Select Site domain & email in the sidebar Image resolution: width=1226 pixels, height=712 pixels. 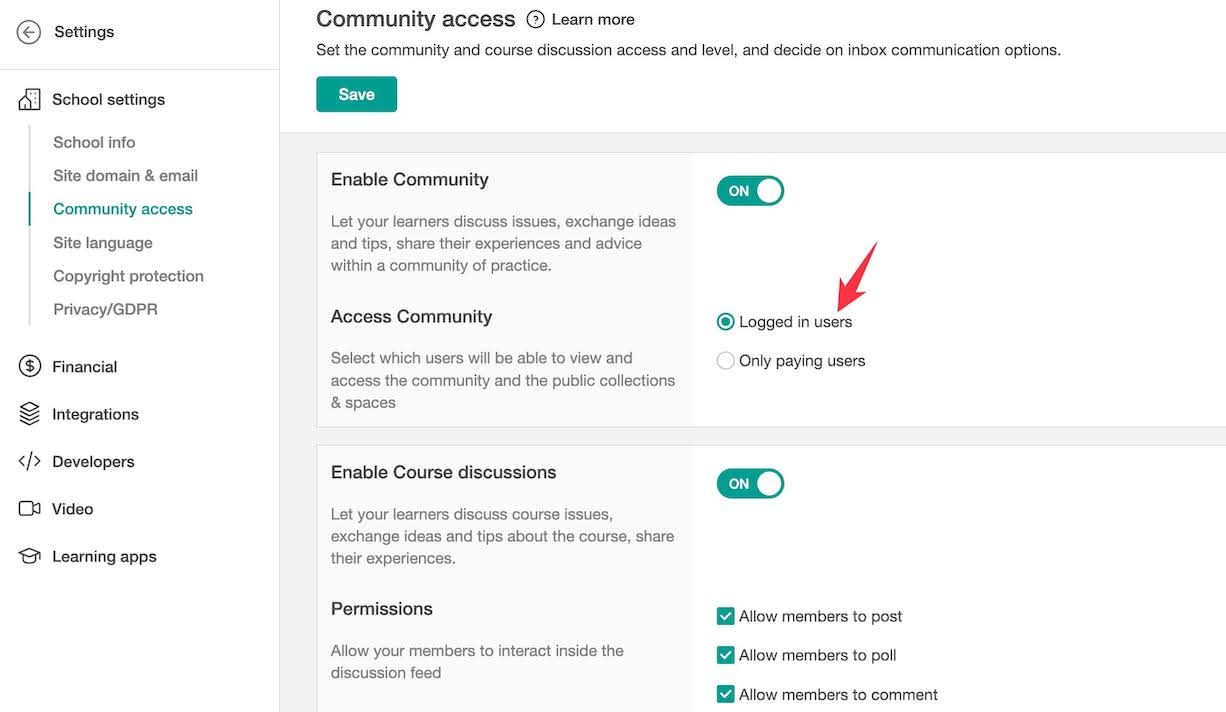tap(124, 175)
